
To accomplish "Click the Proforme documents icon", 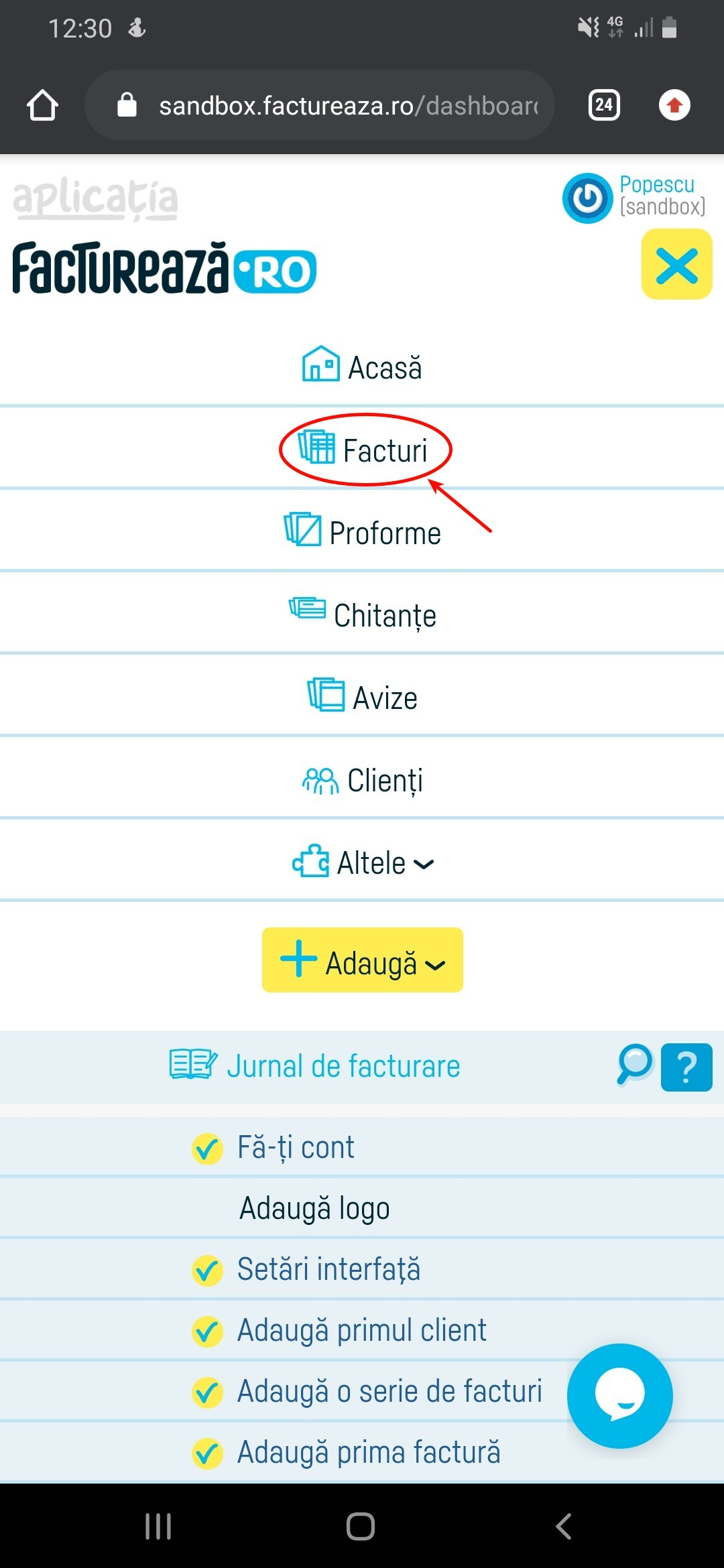I will coord(302,531).
